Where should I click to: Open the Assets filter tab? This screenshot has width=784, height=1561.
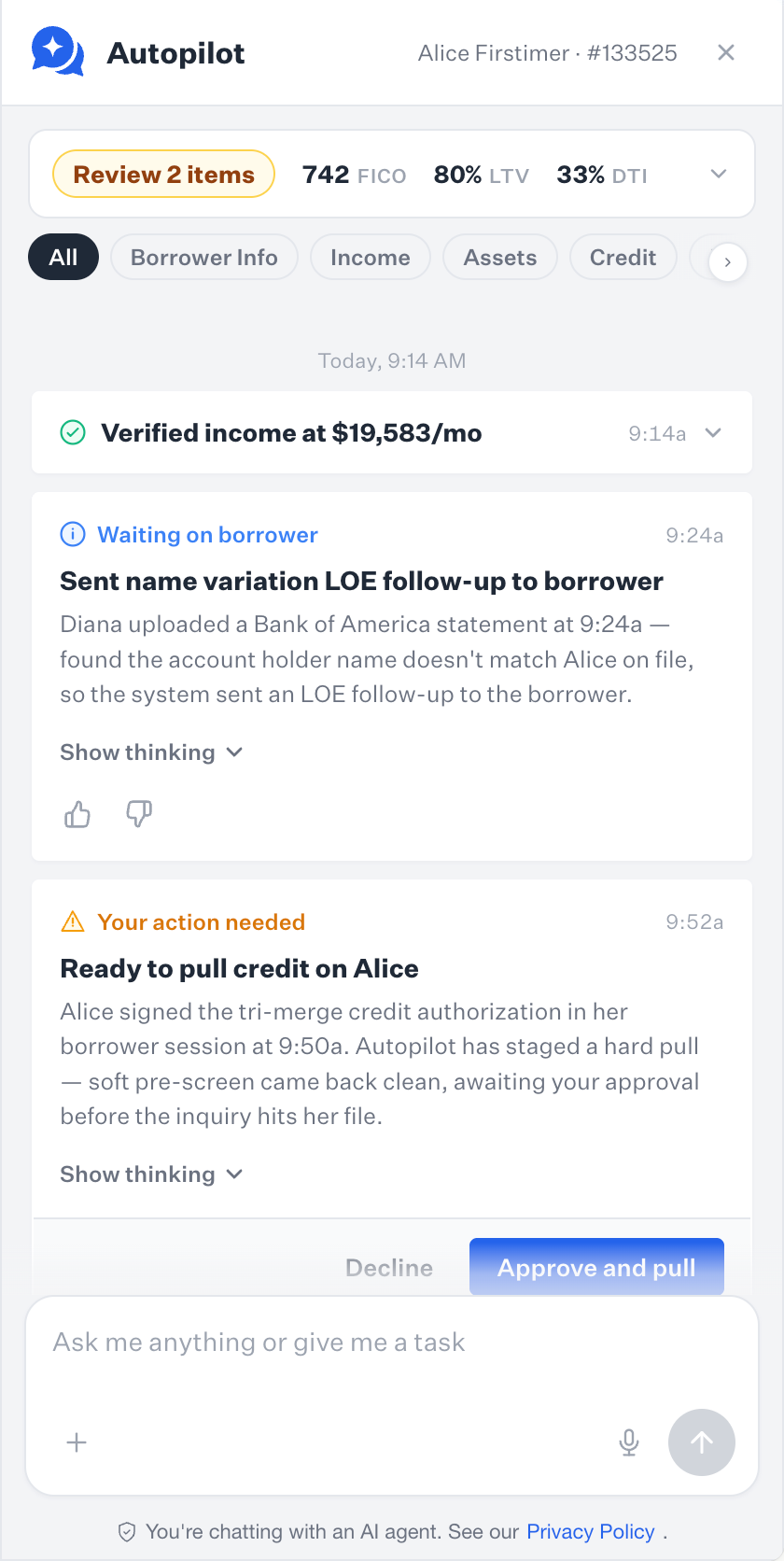[500, 257]
